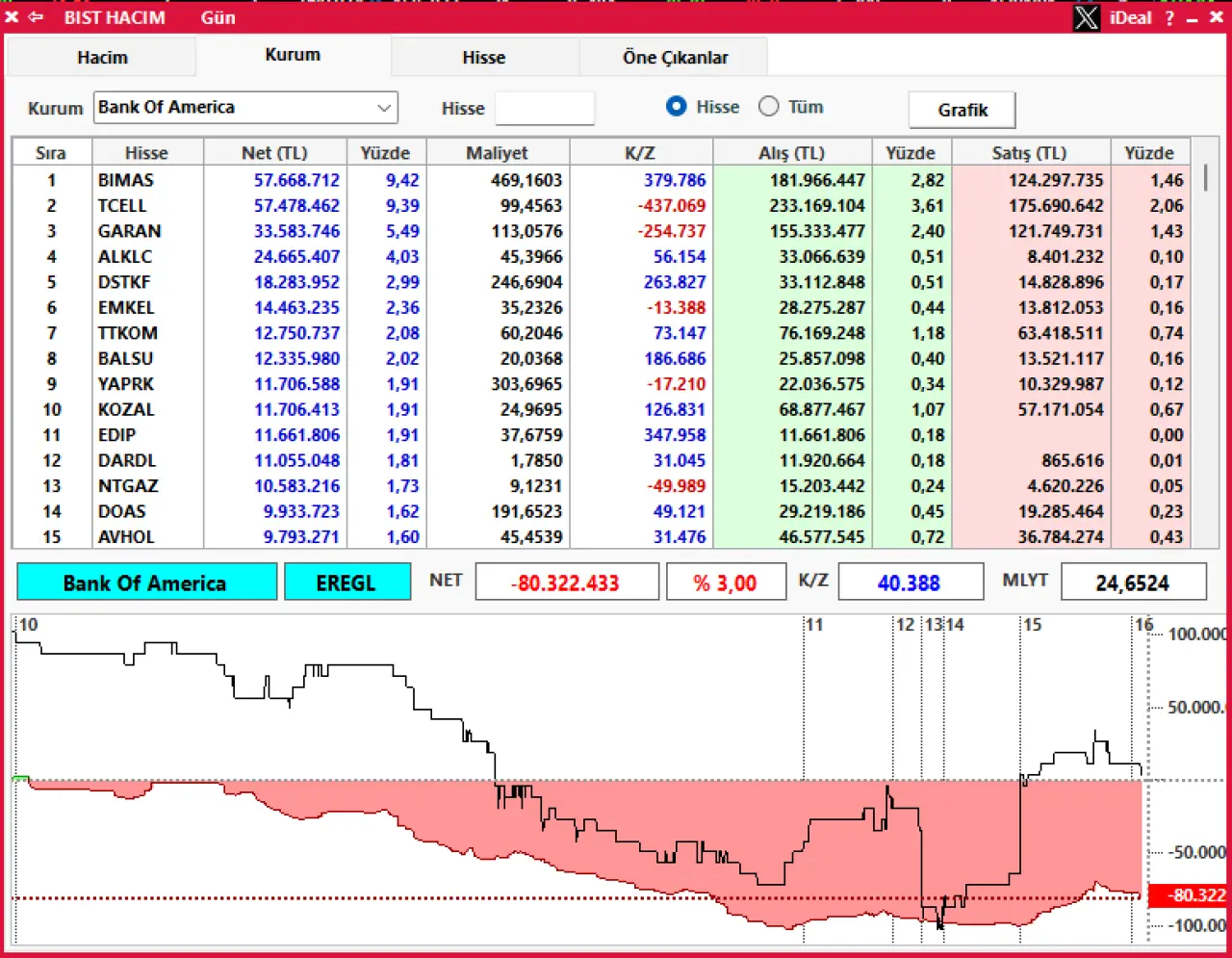
Task: Select the TCELL row
Action: coord(602,206)
